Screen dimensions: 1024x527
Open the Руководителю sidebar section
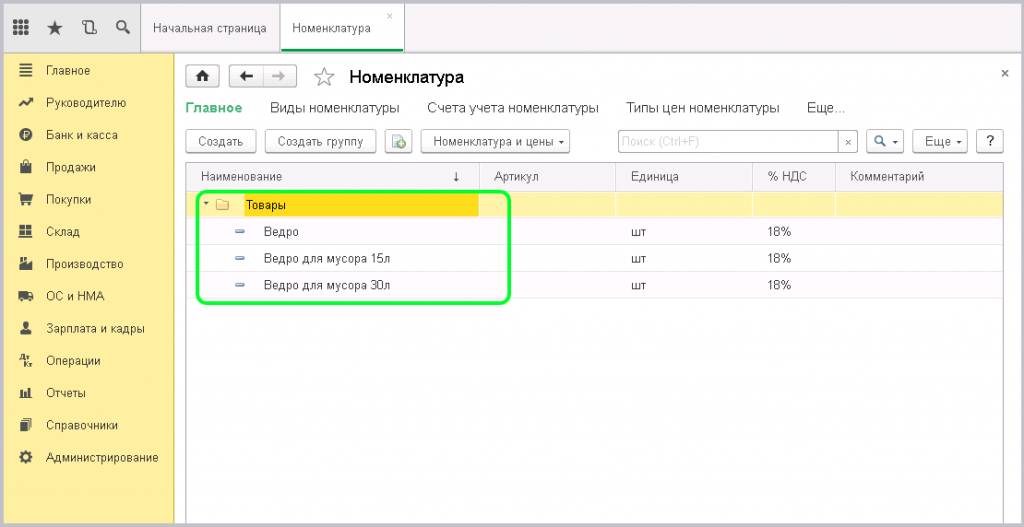click(86, 103)
